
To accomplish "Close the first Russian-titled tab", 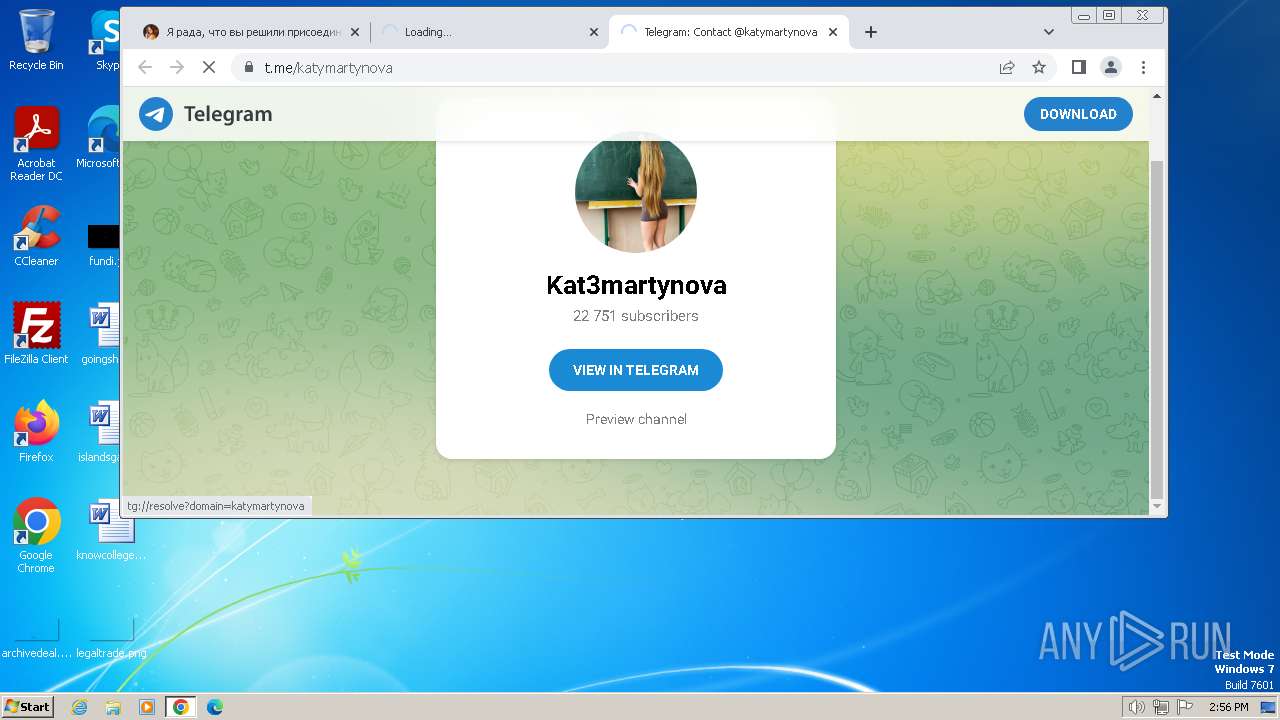I will coord(355,32).
